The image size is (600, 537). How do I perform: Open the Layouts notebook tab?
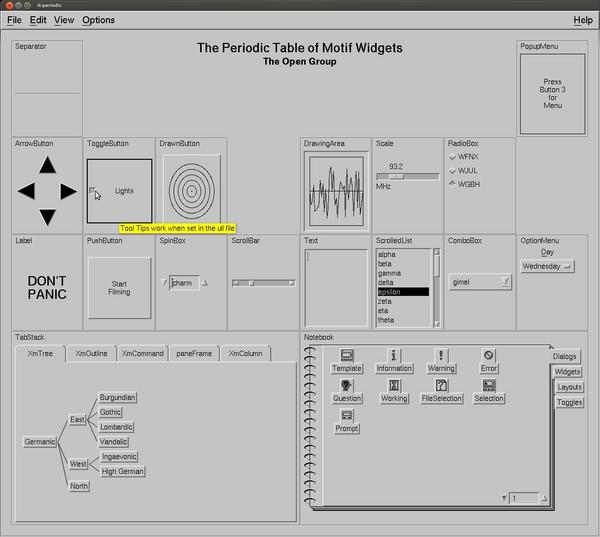(569, 387)
